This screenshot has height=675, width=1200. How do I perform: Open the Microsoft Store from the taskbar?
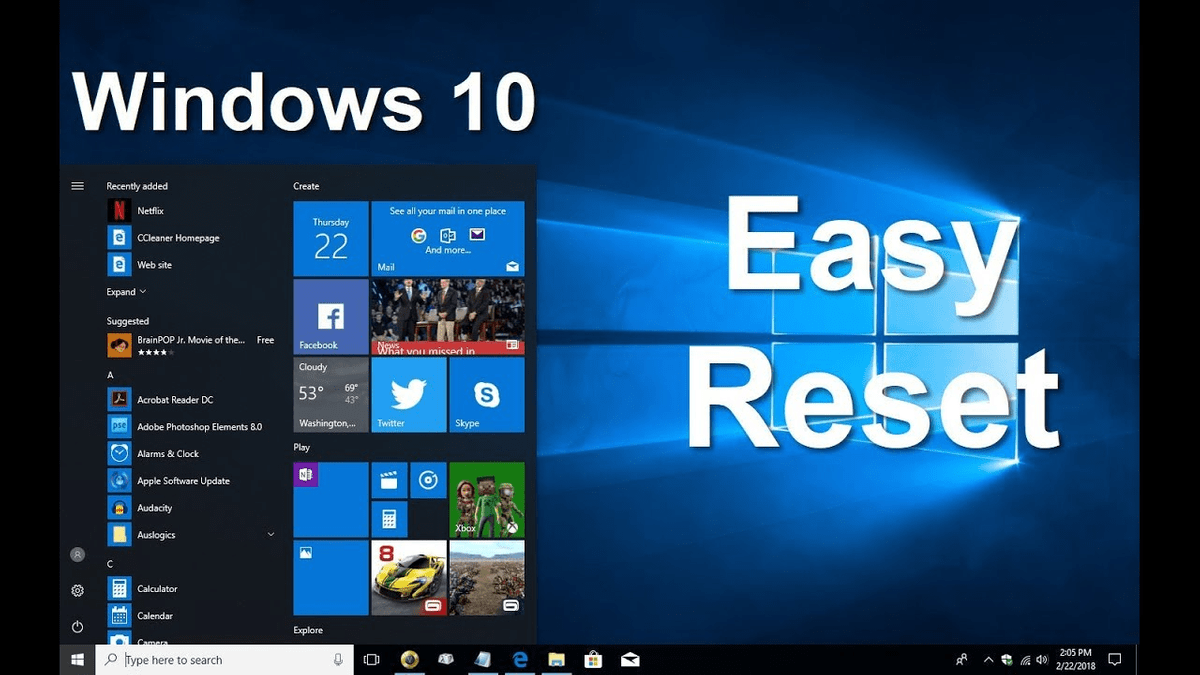(593, 660)
